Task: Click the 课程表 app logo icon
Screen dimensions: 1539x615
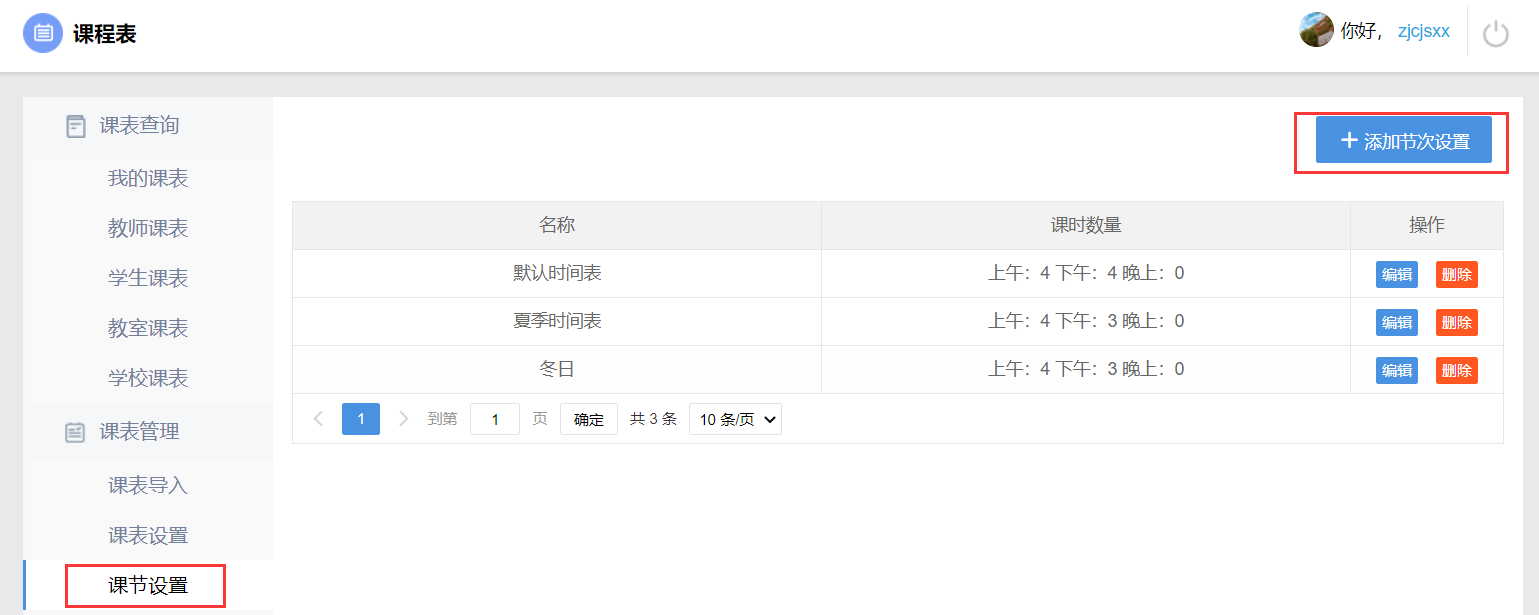Action: [43, 33]
